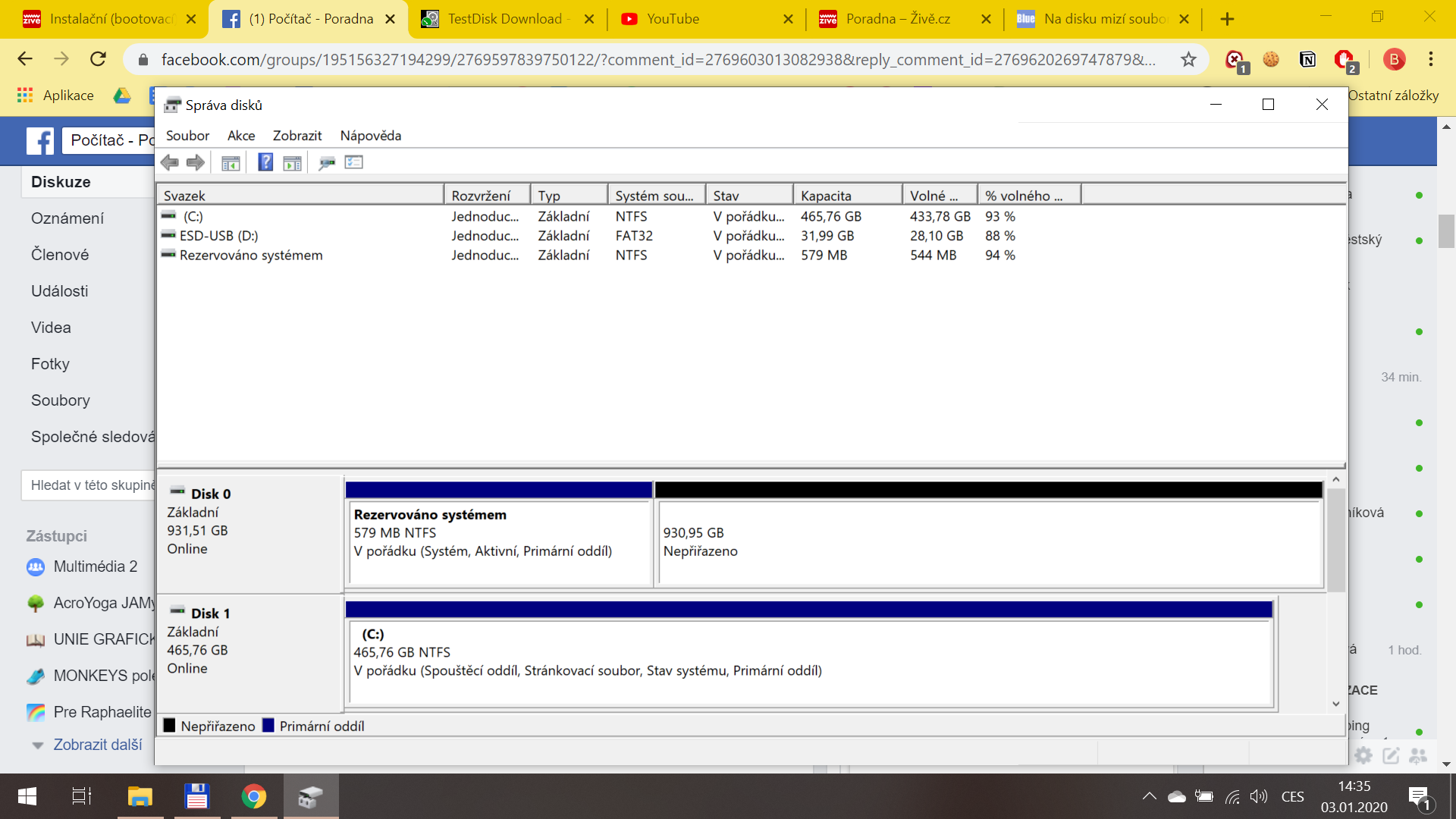Open File Explorer from the taskbar

pyautogui.click(x=140, y=796)
